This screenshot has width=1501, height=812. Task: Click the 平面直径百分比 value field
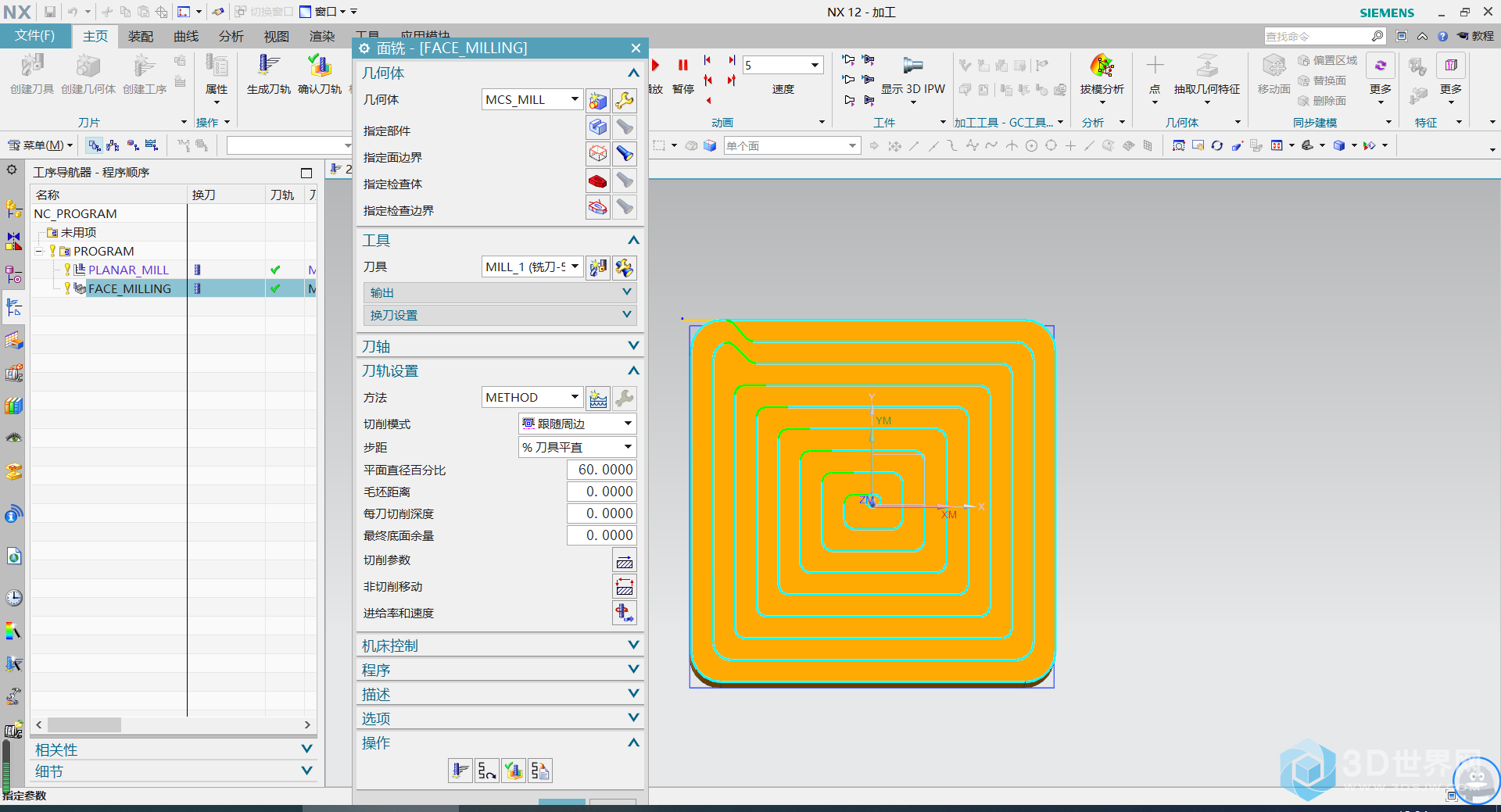601,470
